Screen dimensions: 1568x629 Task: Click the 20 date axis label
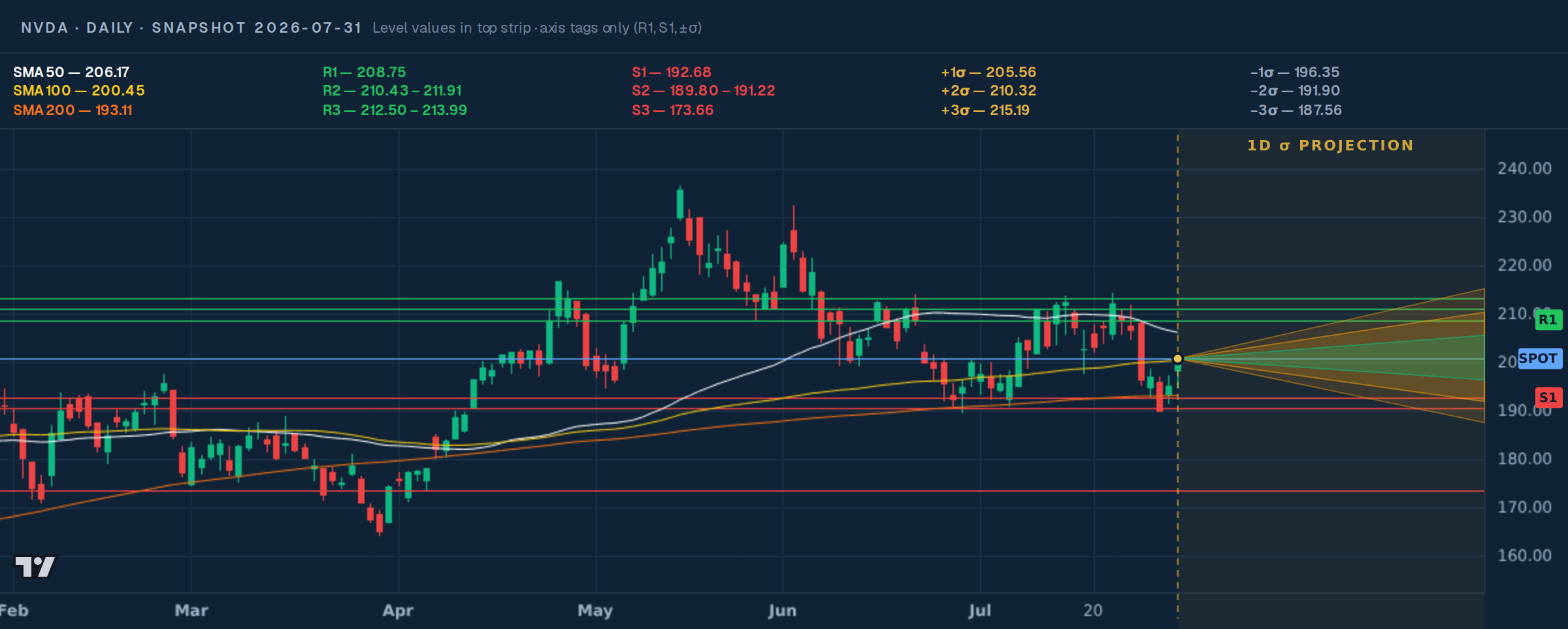[1093, 611]
